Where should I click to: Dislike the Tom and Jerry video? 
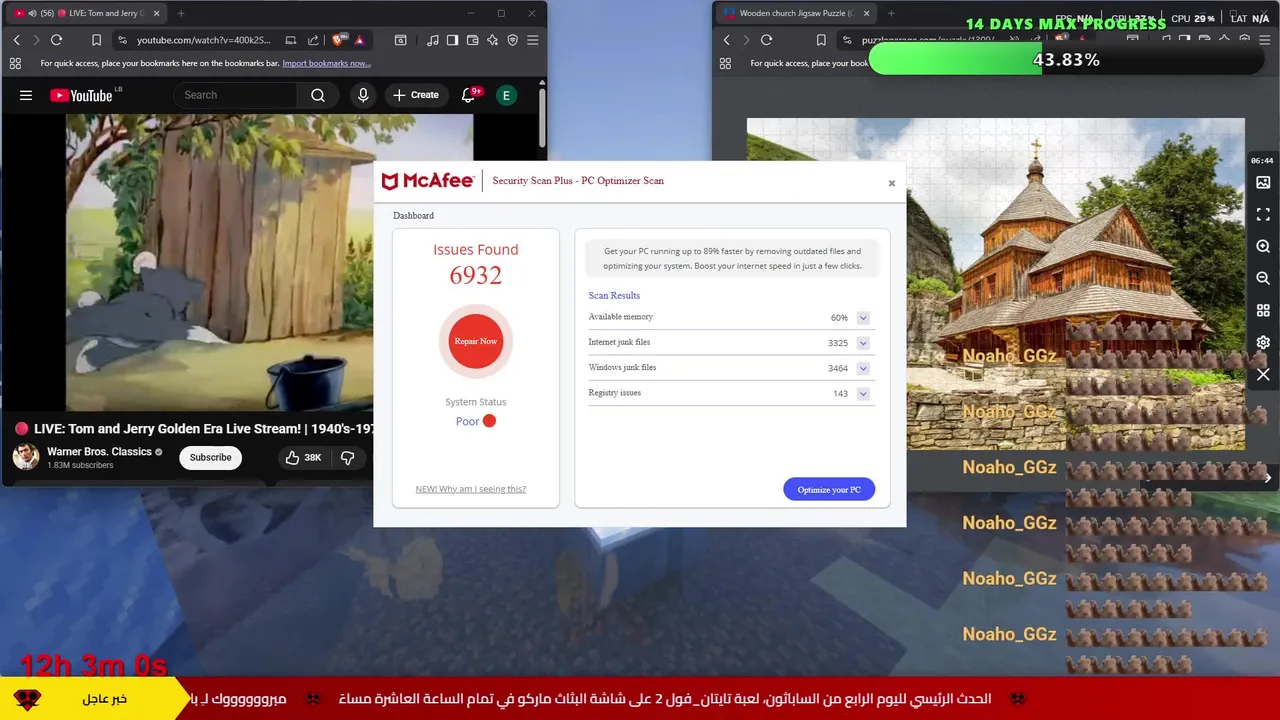347,457
